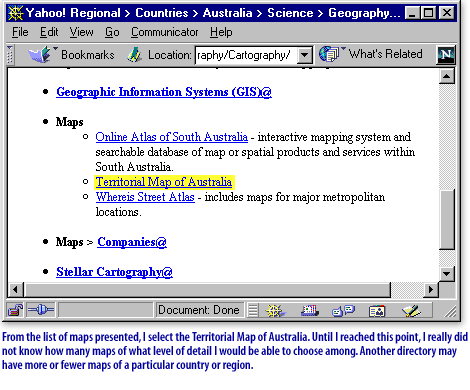
Task: Click the horizontal scrollbar thumb
Action: [x=207, y=289]
